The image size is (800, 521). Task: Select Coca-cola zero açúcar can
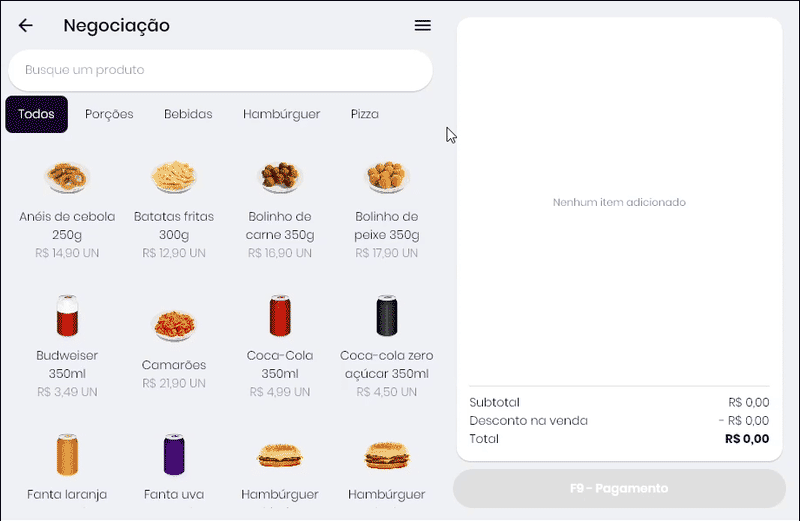387,316
